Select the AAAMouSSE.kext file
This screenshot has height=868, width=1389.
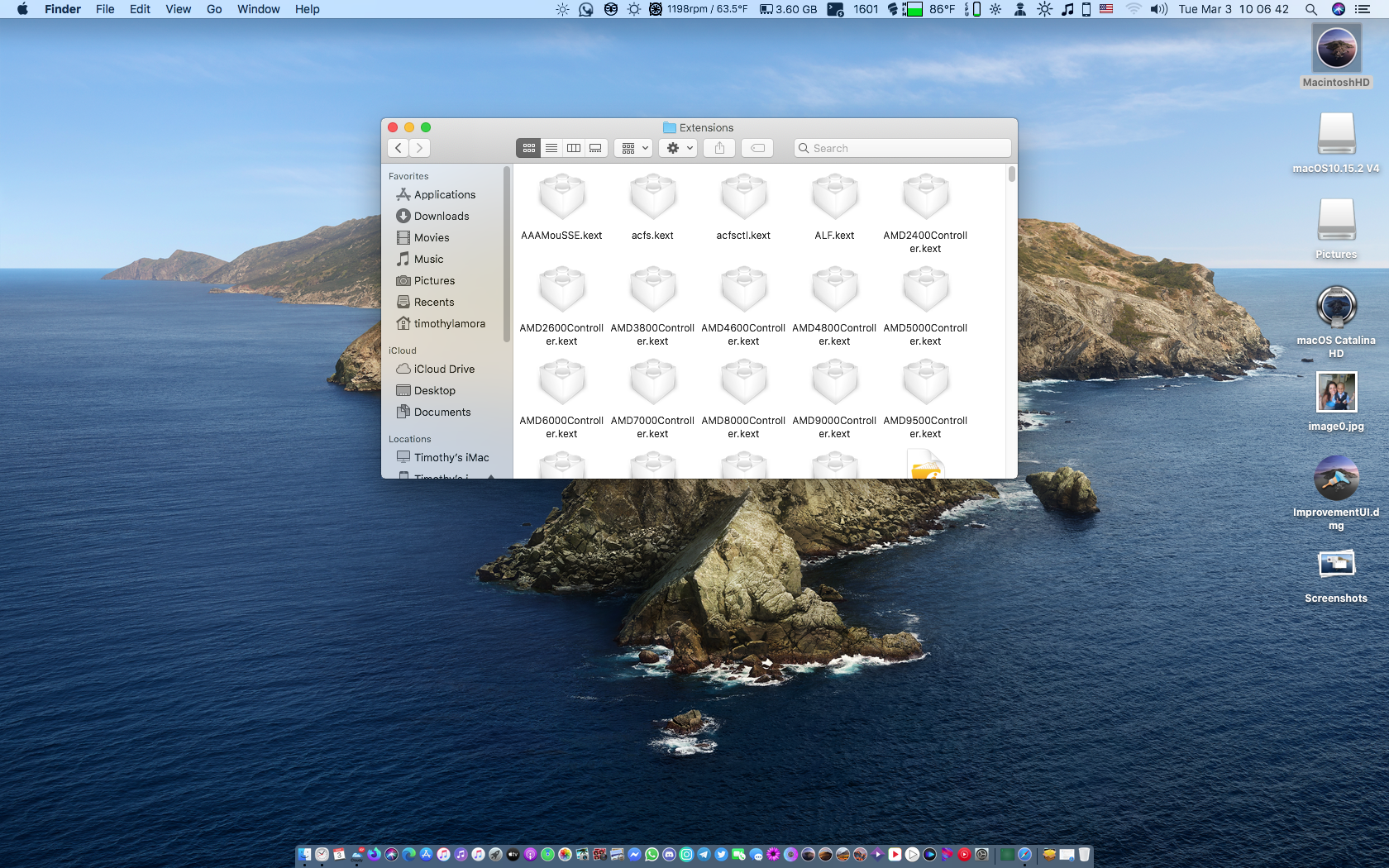click(562, 199)
